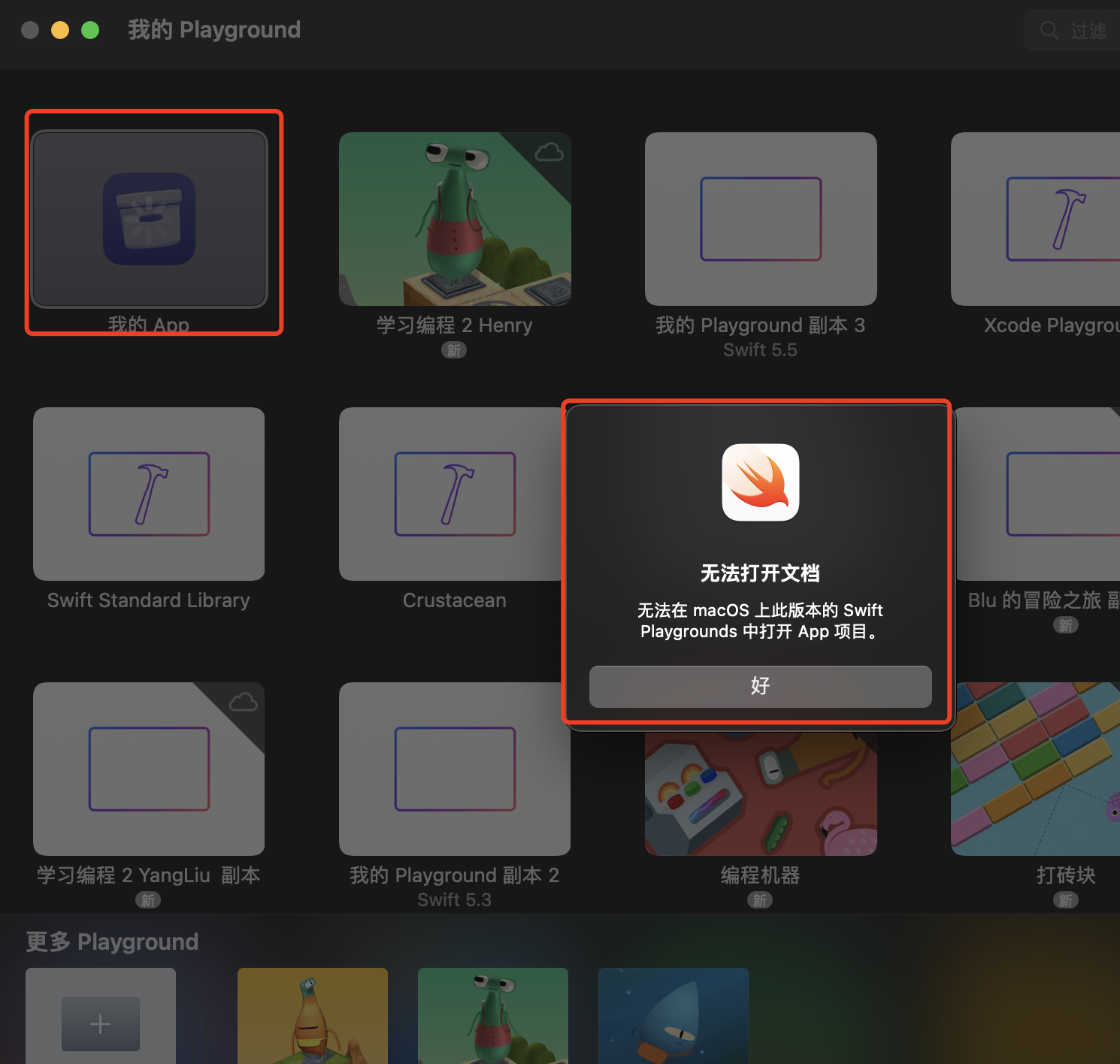The width and height of the screenshot is (1120, 1064).
Task: Open the Blu 的冒险之旅 playground
Action: point(1037,494)
